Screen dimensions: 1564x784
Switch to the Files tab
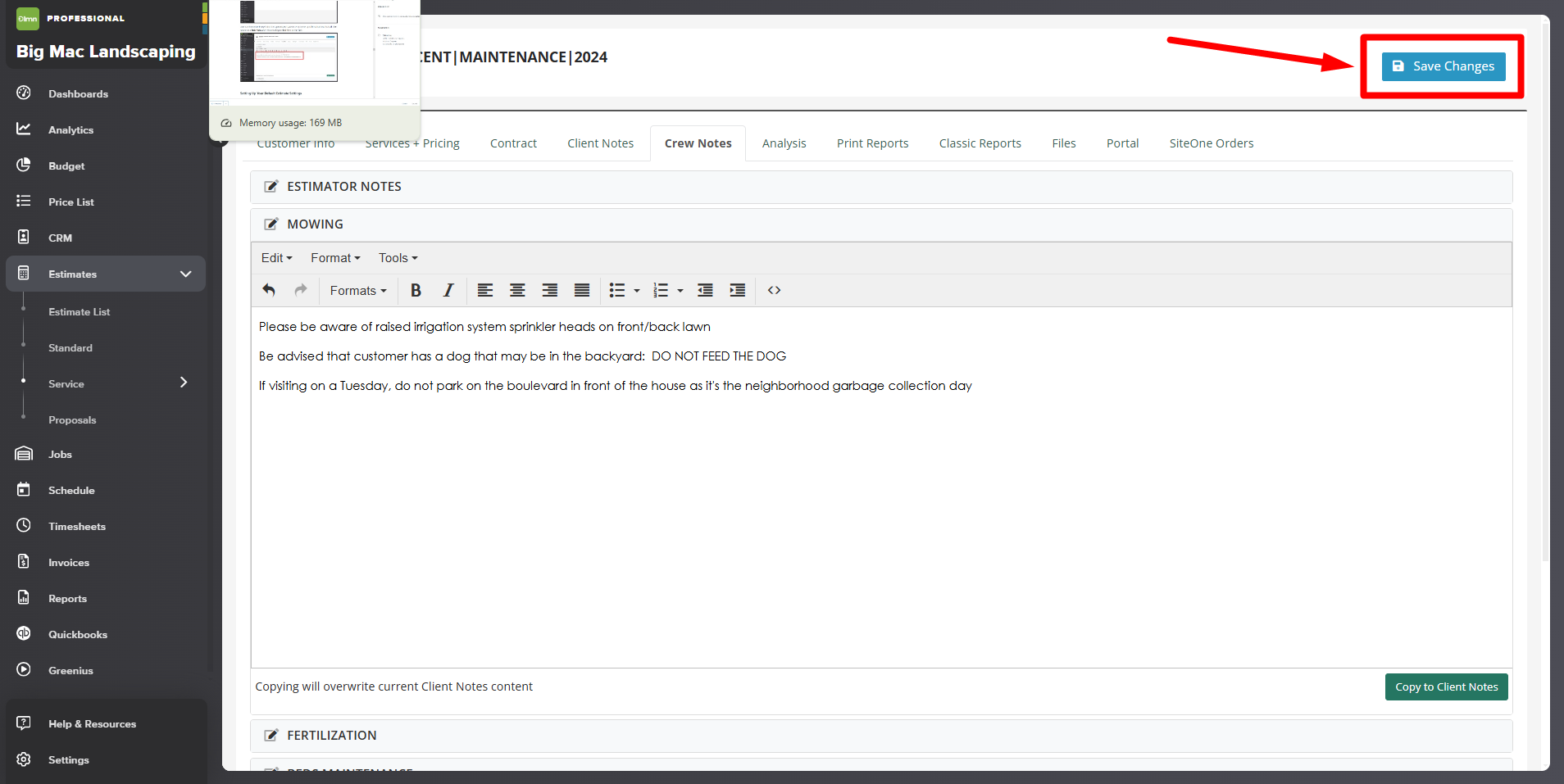(1064, 143)
